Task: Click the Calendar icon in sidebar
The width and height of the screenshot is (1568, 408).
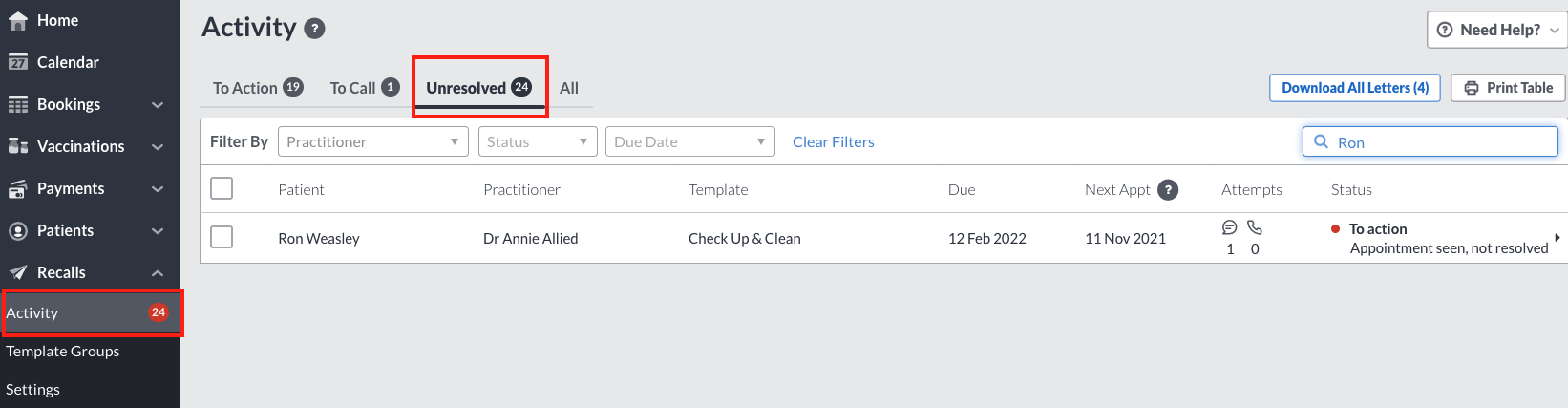Action: (x=17, y=63)
